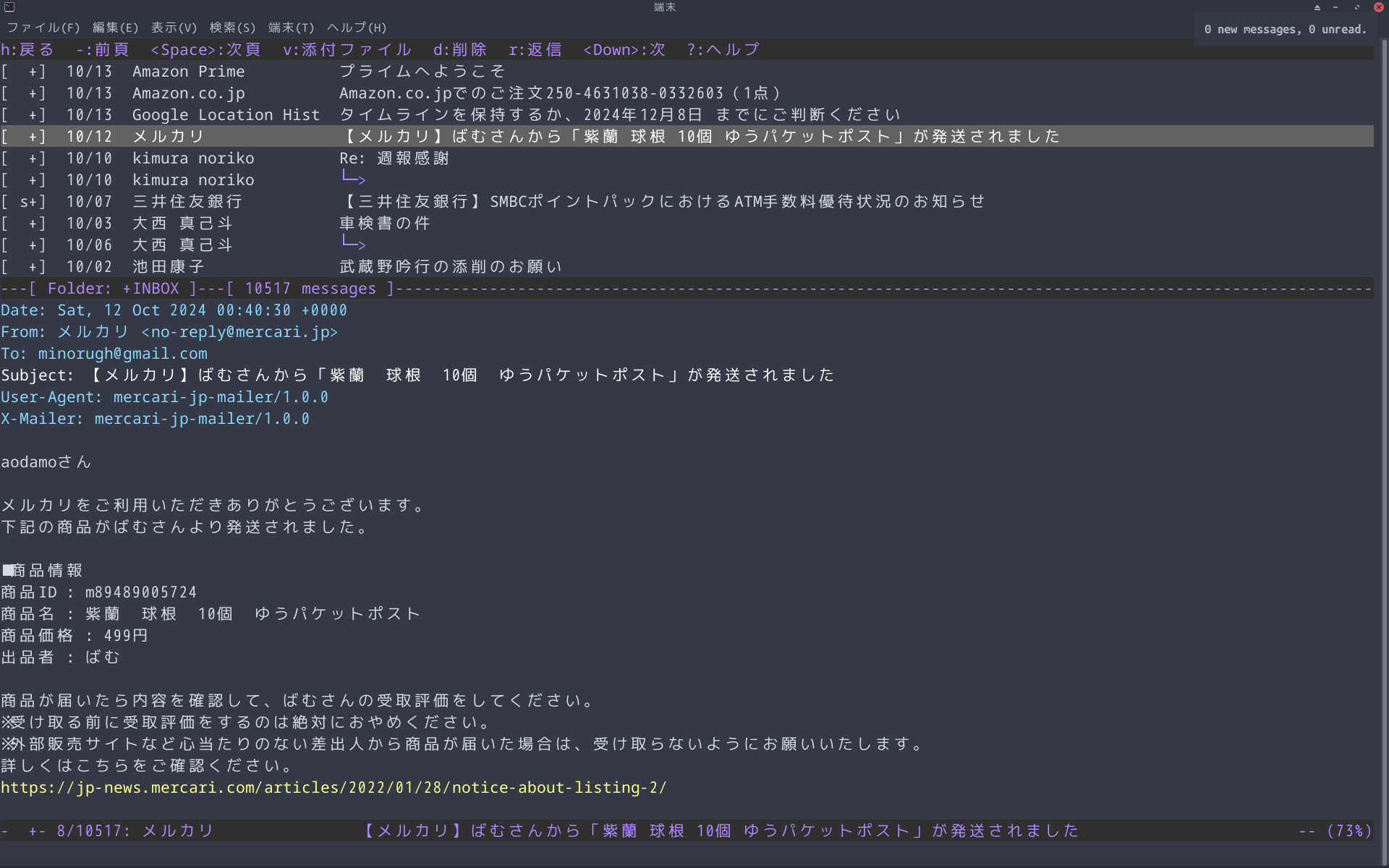Select the 大西 真己斗 '車検書の件' row

687,223
